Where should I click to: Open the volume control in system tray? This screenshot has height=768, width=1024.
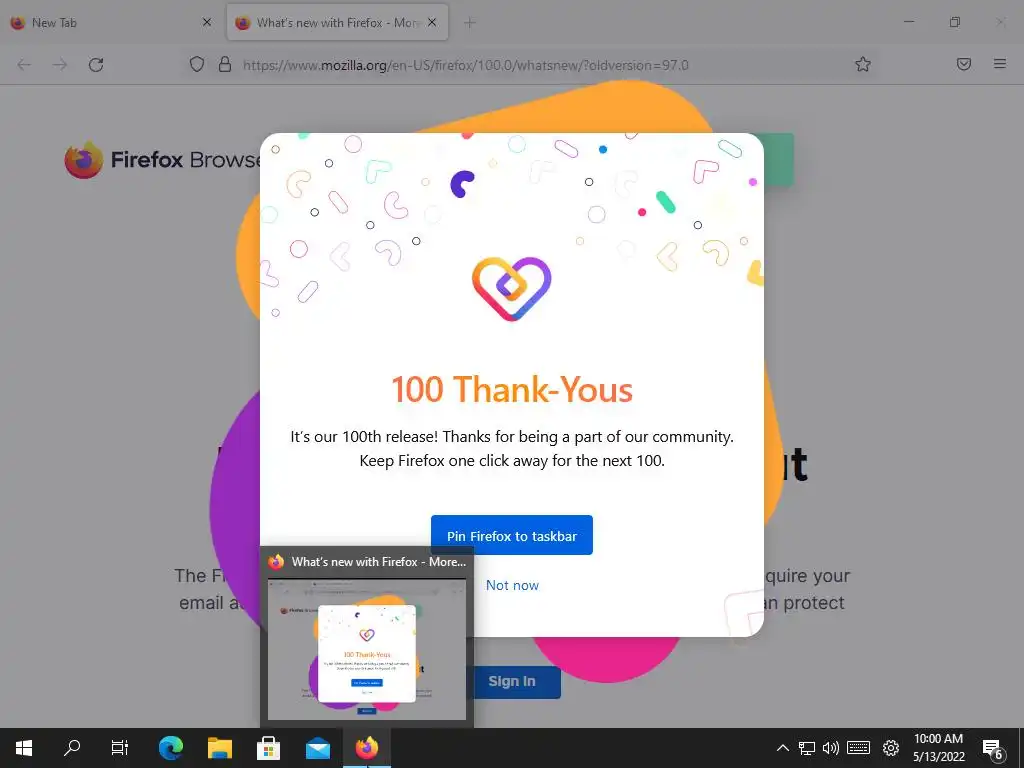tap(831, 748)
